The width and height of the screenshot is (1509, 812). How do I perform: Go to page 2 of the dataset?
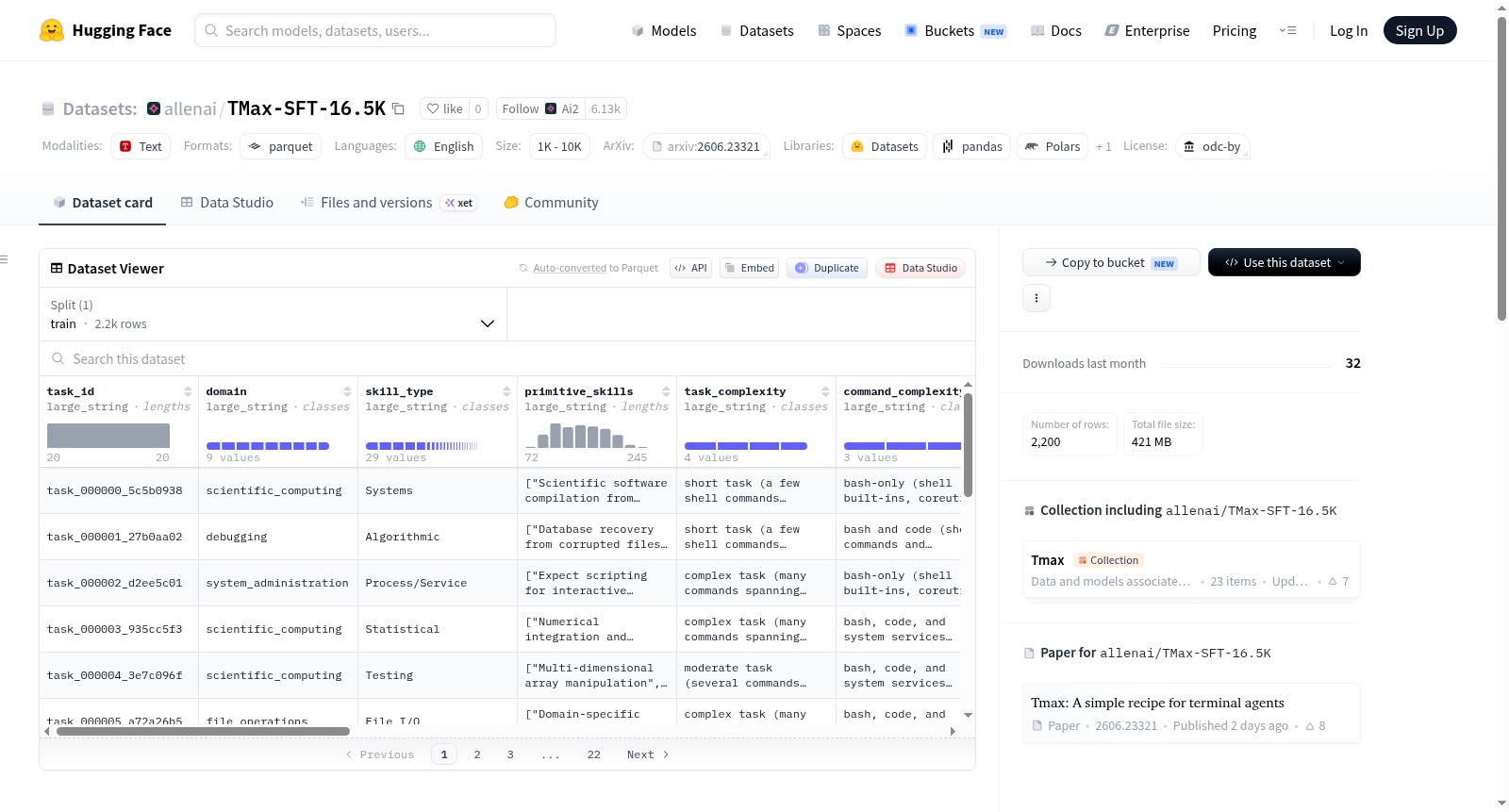(477, 754)
